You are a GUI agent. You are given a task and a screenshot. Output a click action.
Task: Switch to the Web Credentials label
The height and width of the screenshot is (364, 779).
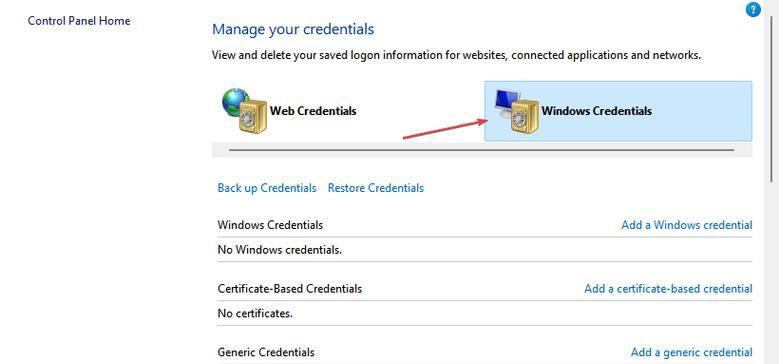pos(313,111)
